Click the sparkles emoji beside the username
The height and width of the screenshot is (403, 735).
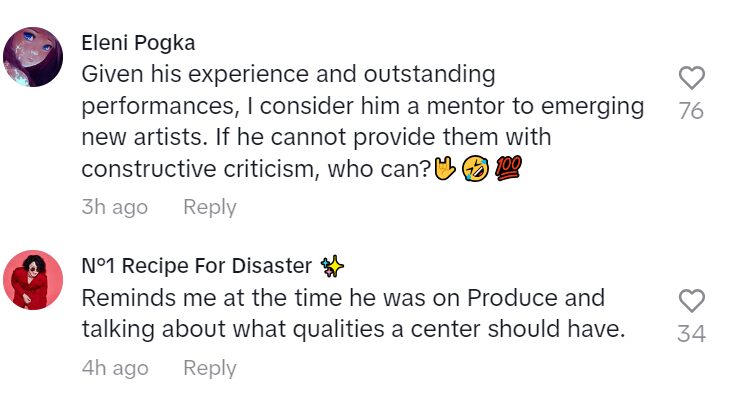pyautogui.click(x=333, y=266)
